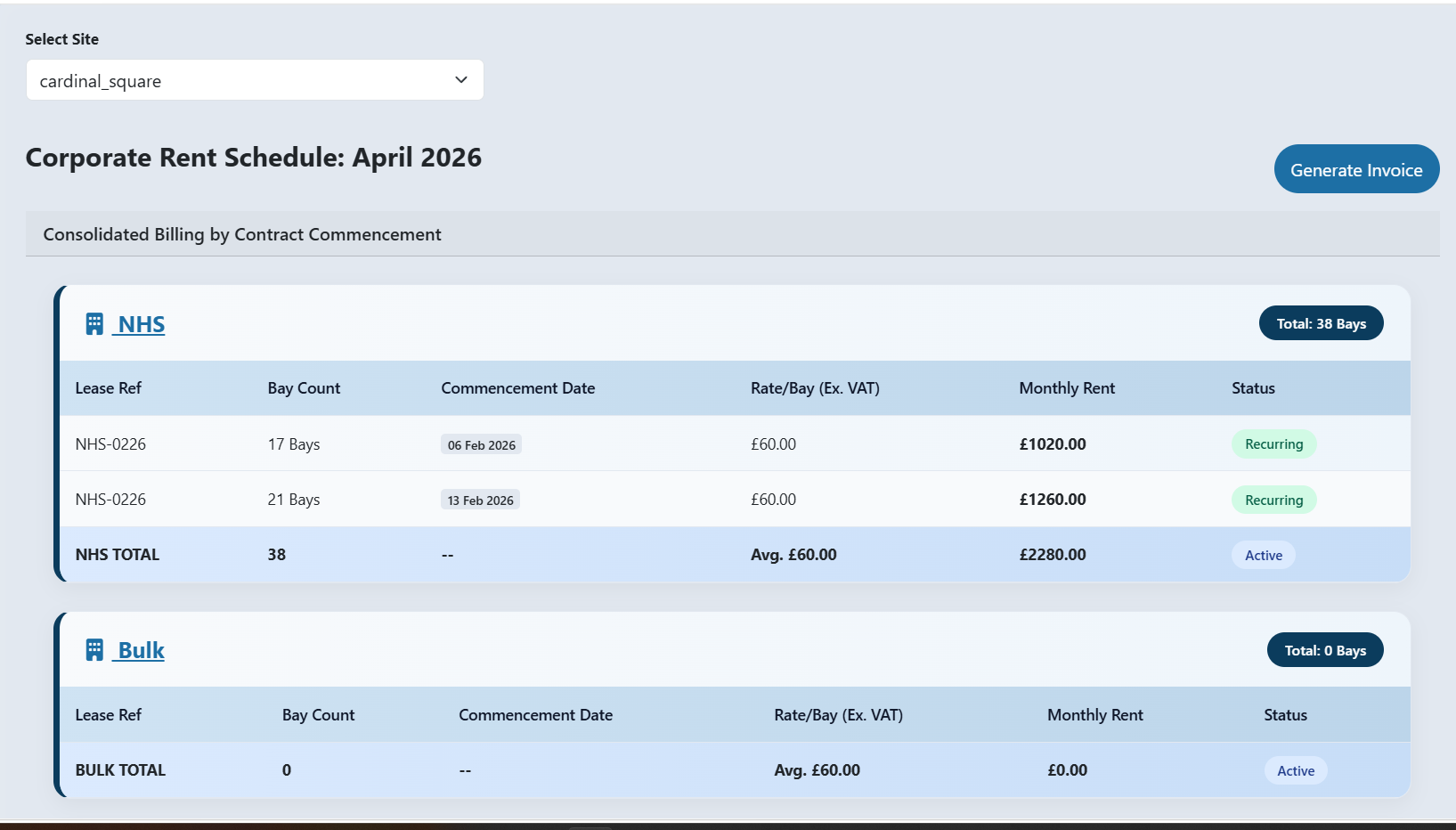The width and height of the screenshot is (1456, 830).
Task: Click Recurring status on 21 Bays row
Action: [1273, 500]
